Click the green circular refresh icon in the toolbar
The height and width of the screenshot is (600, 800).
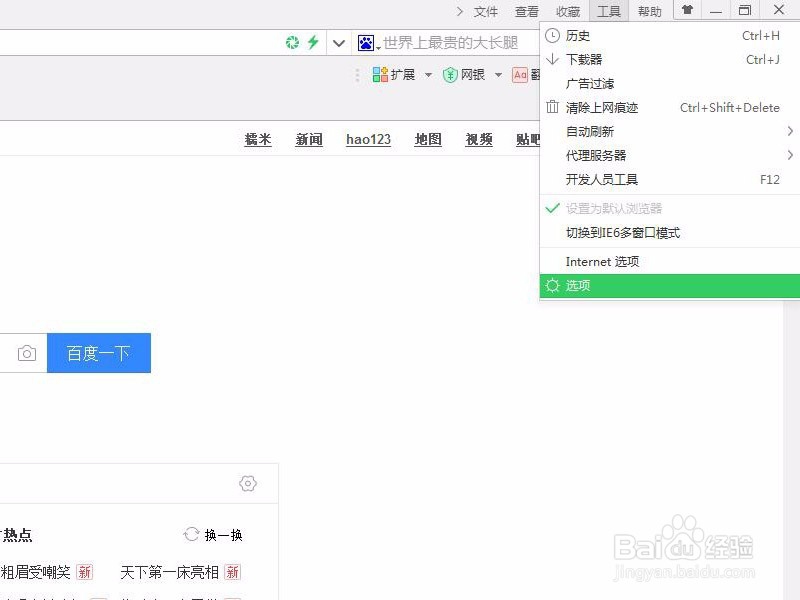point(292,44)
